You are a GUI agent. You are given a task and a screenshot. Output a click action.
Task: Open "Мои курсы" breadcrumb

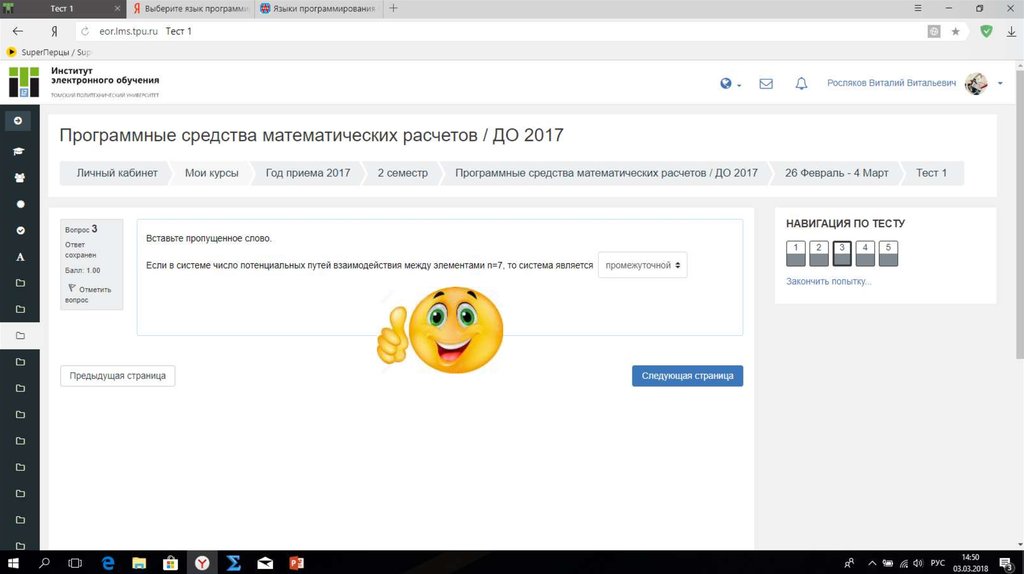pos(212,173)
